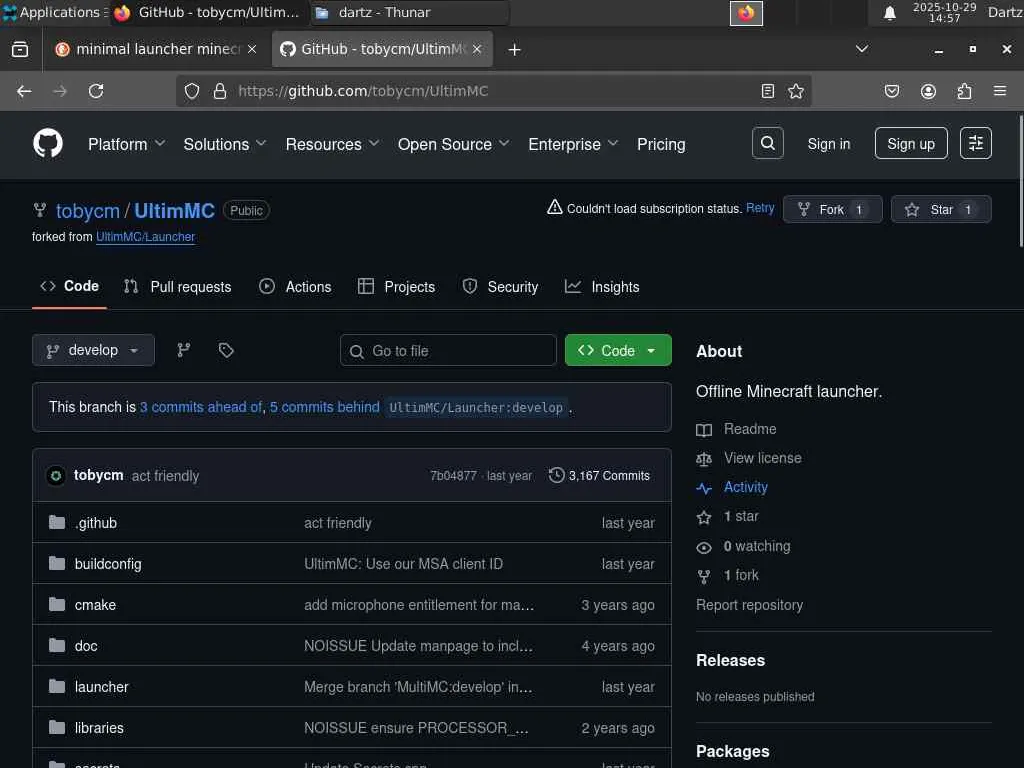Open the appearance settings sliders icon
Screen dimensions: 1024x768
click(x=976, y=143)
